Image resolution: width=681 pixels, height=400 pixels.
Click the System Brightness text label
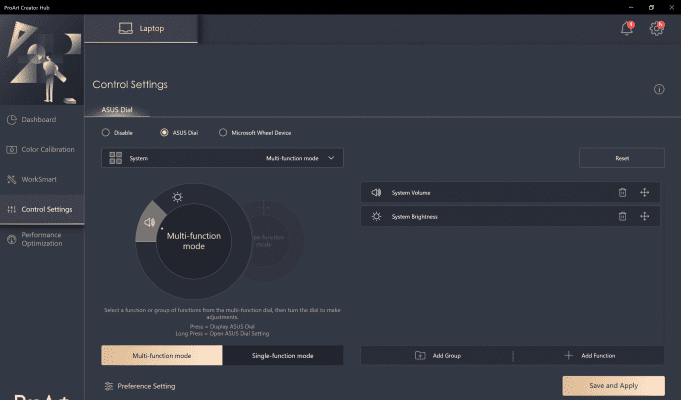tap(415, 217)
